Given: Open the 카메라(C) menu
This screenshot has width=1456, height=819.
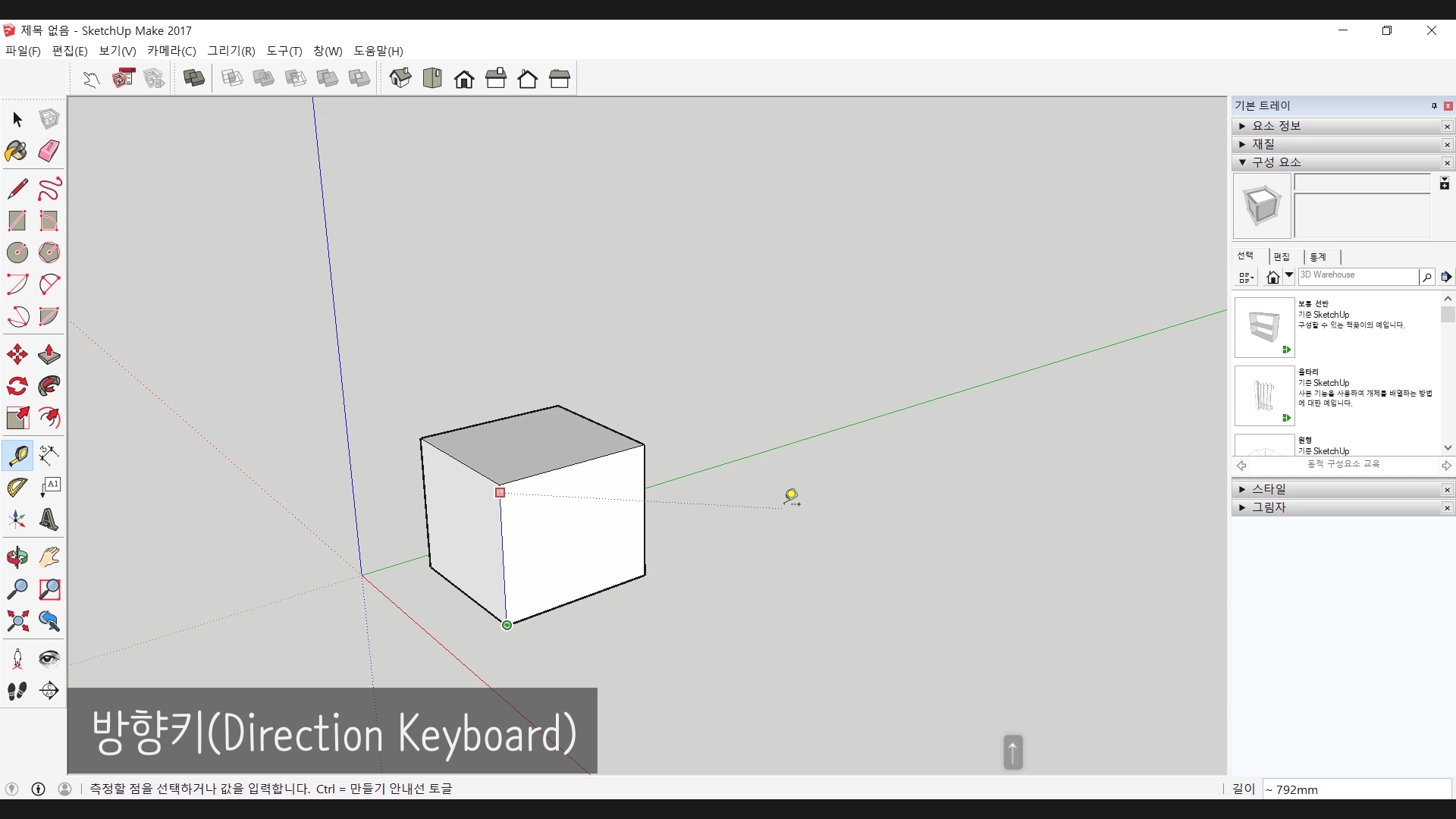Looking at the screenshot, I should coord(171,51).
